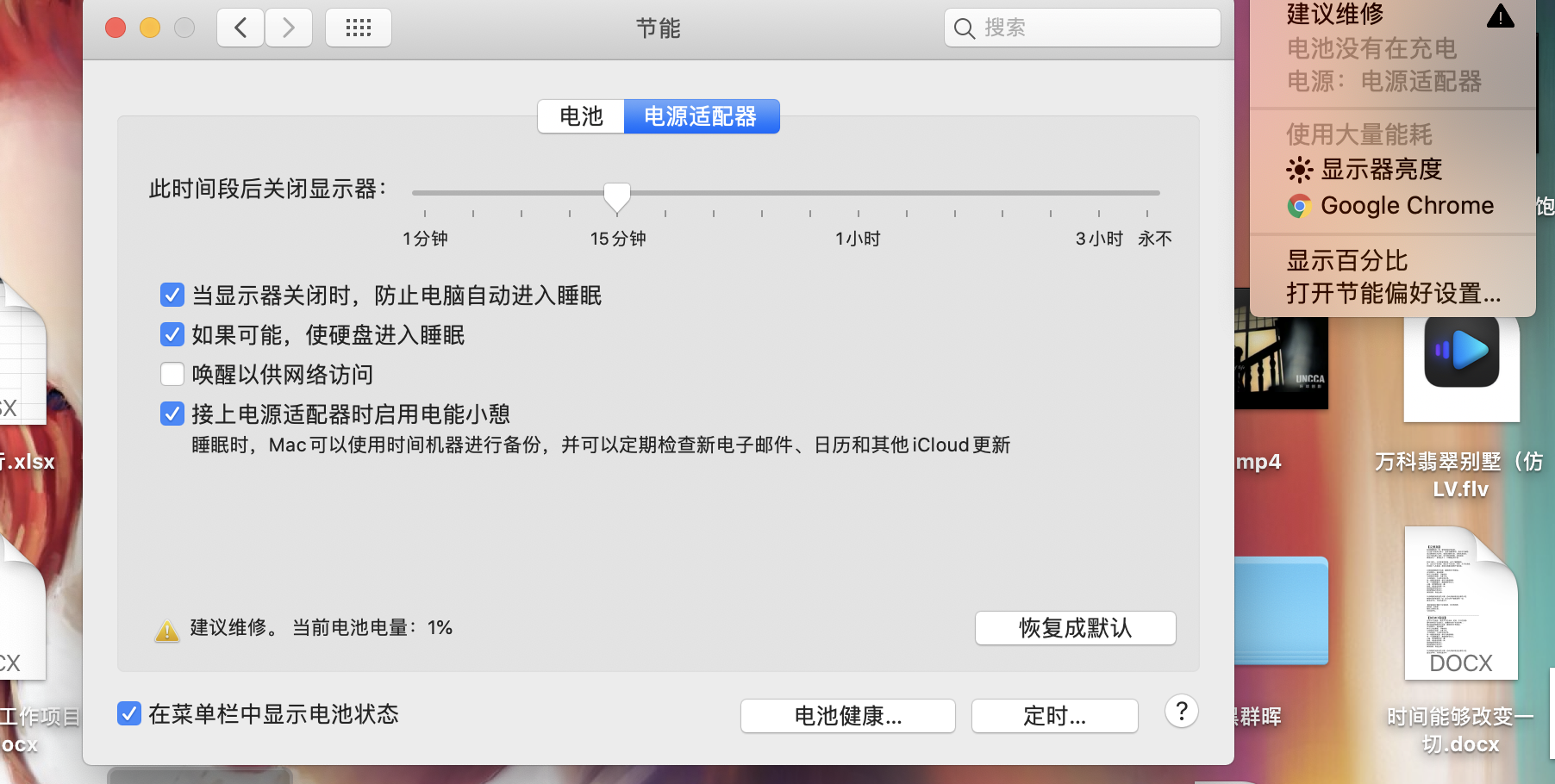The width and height of the screenshot is (1555, 784).
Task: Click the magnifying glass search icon
Action: pos(965,28)
